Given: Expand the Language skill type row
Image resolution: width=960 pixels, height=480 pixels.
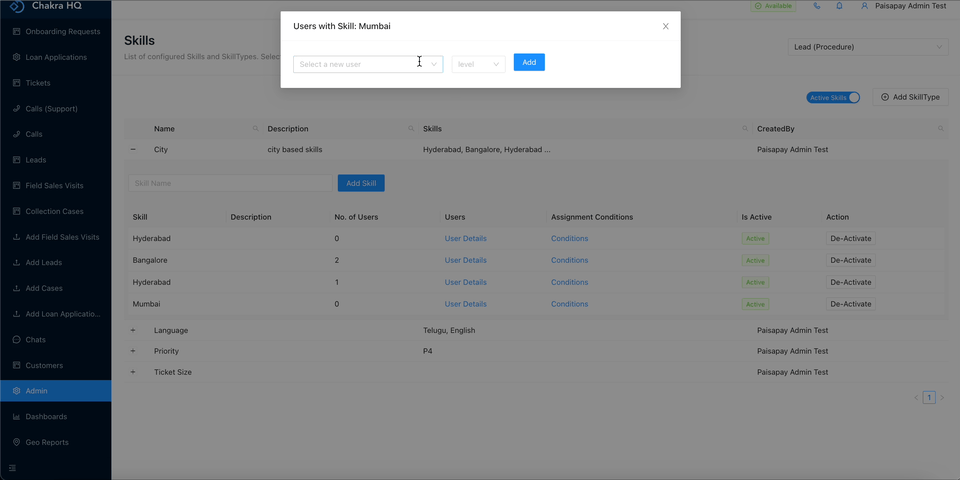Looking at the screenshot, I should [x=133, y=331].
